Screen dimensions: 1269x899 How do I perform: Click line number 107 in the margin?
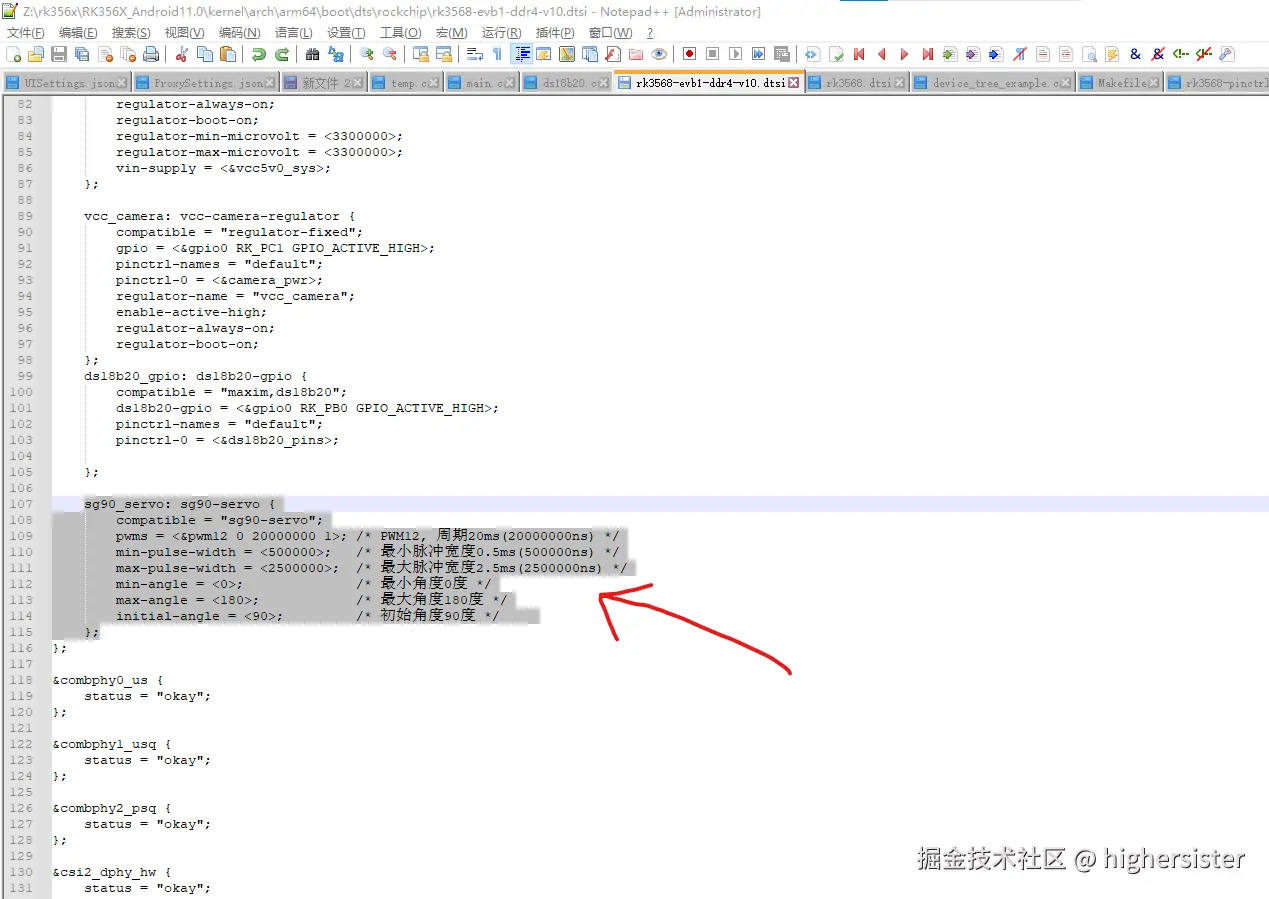(x=20, y=504)
